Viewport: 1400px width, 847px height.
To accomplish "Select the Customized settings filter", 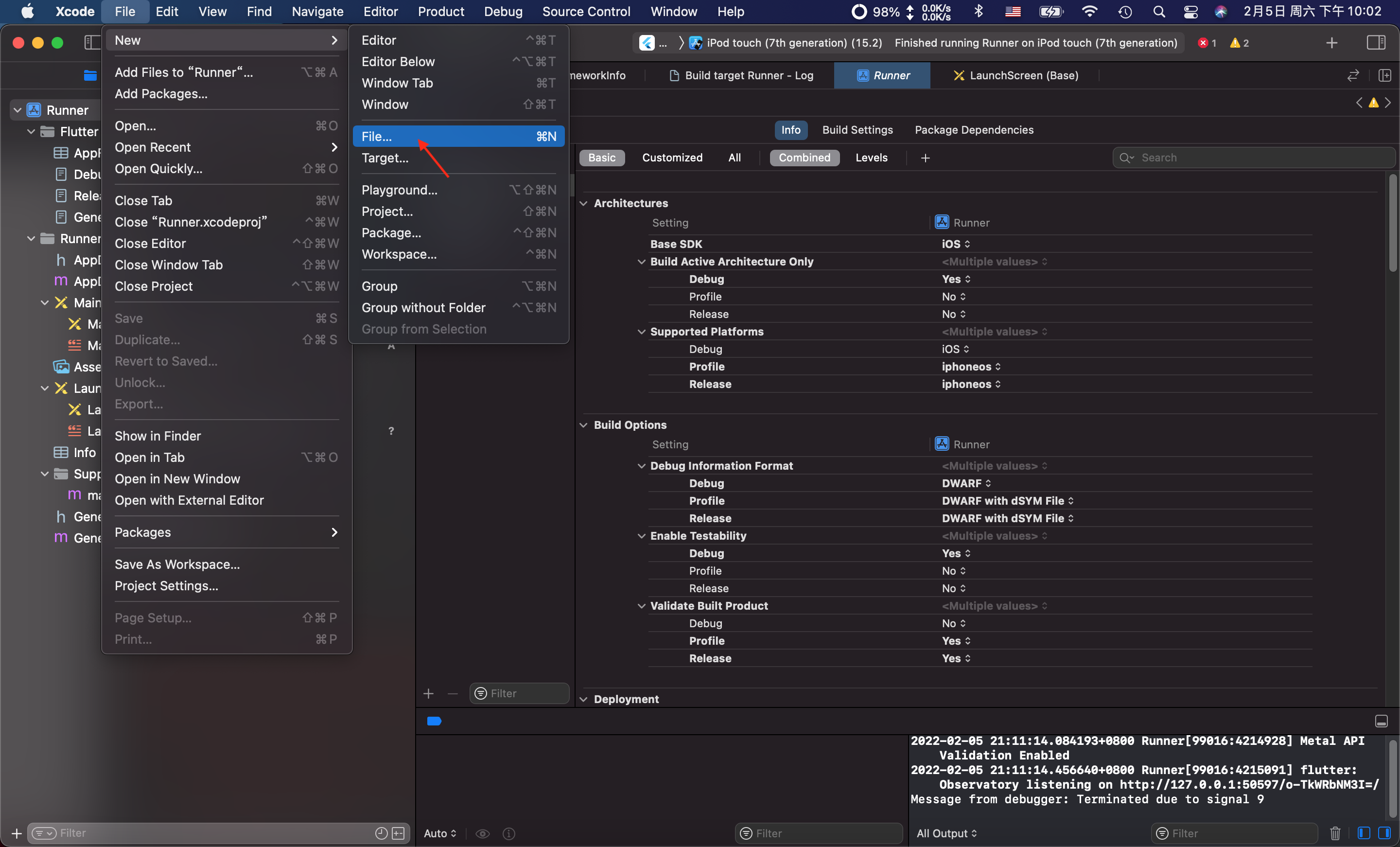I will coord(672,158).
